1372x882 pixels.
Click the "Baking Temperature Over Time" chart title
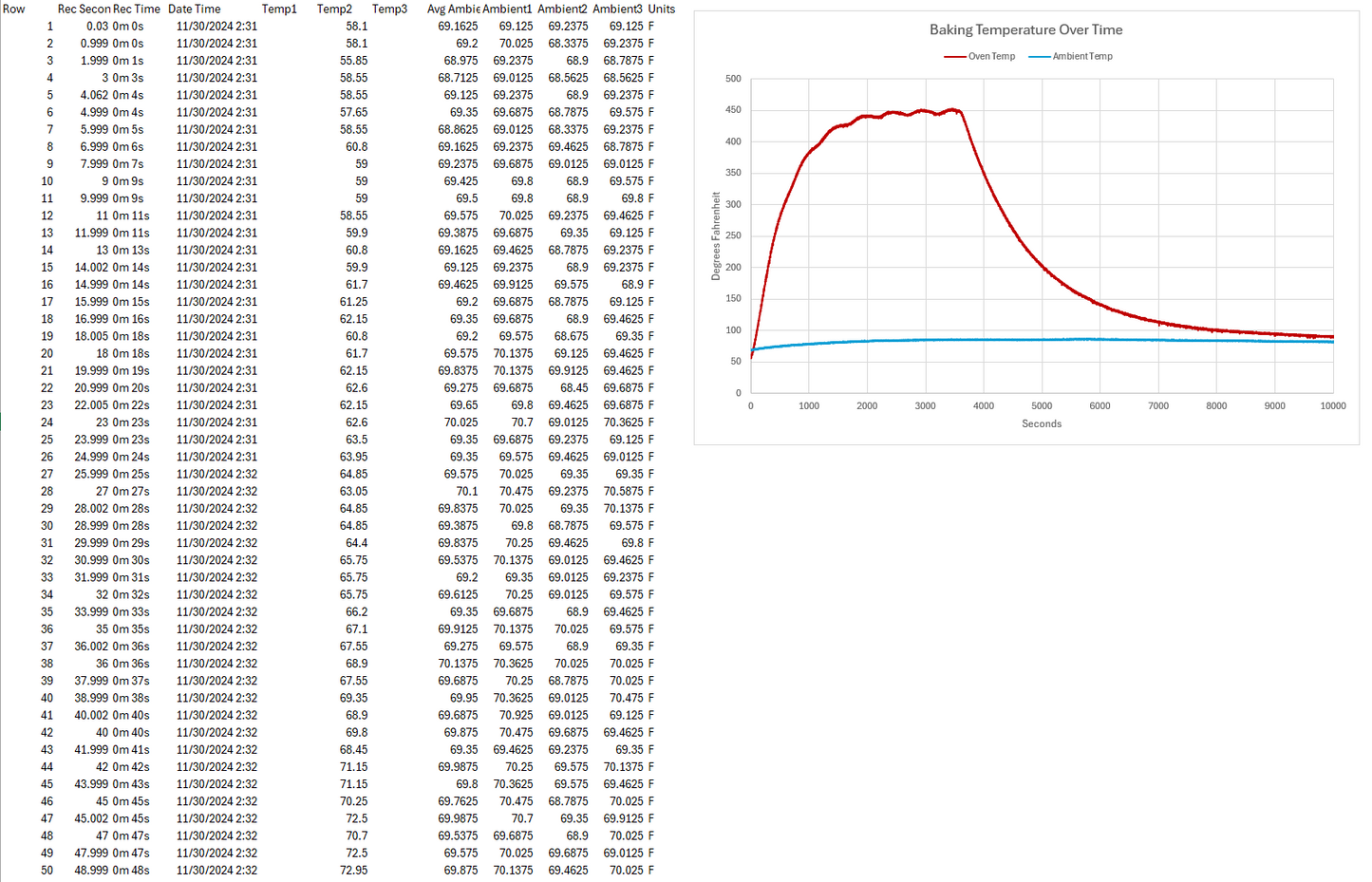pos(1025,30)
